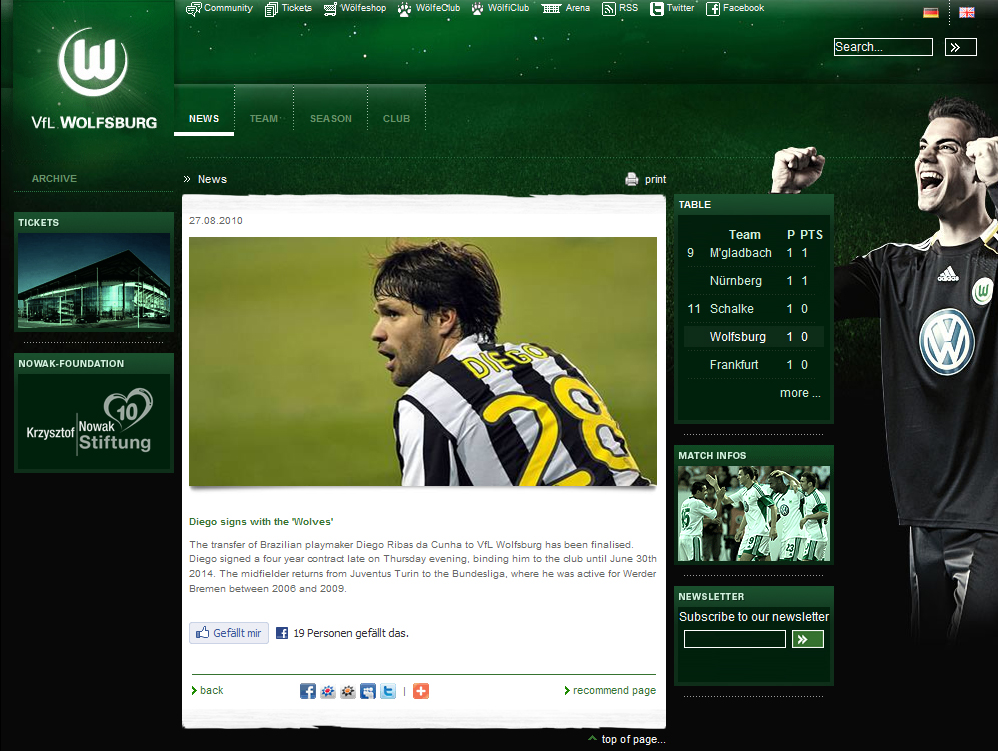Click the Gefällt mir like button
This screenshot has width=998, height=751.
coord(229,633)
